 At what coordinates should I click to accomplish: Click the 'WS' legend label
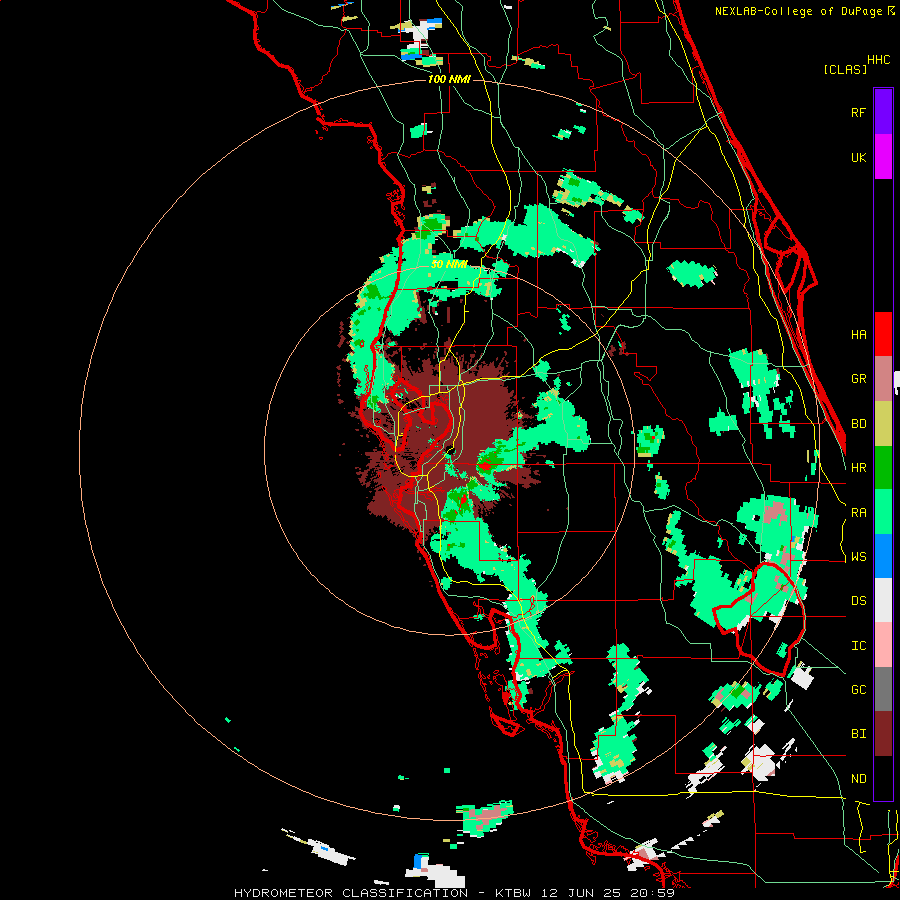coord(858,557)
